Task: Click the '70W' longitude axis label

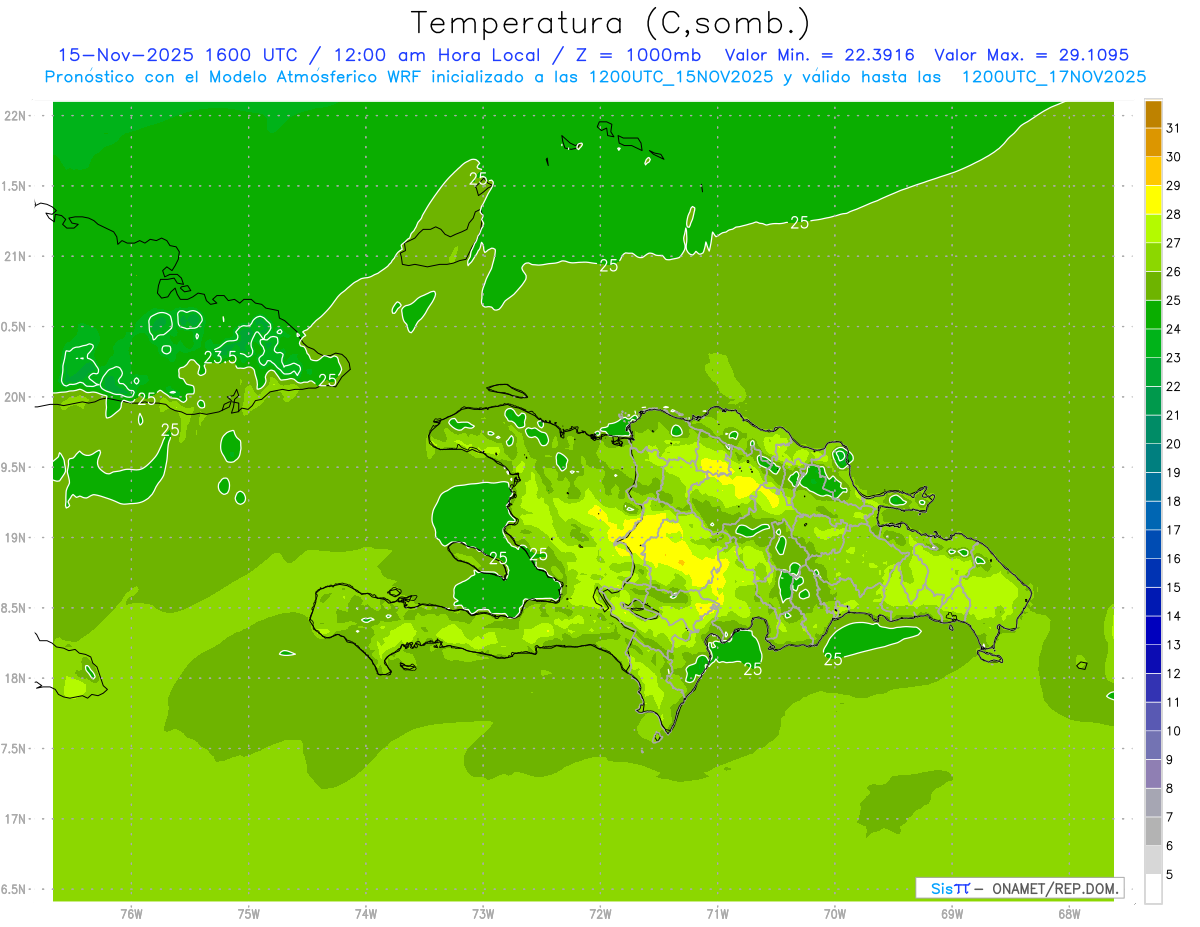Action: [x=834, y=914]
